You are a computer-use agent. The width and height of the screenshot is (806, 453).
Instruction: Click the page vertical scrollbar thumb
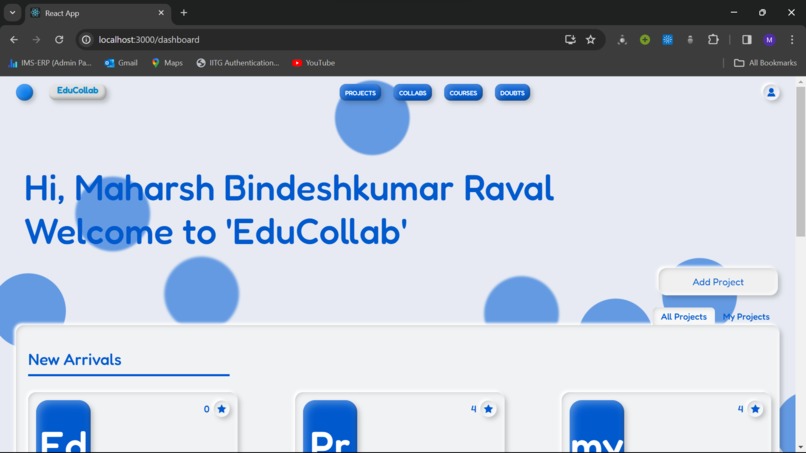tap(800, 161)
